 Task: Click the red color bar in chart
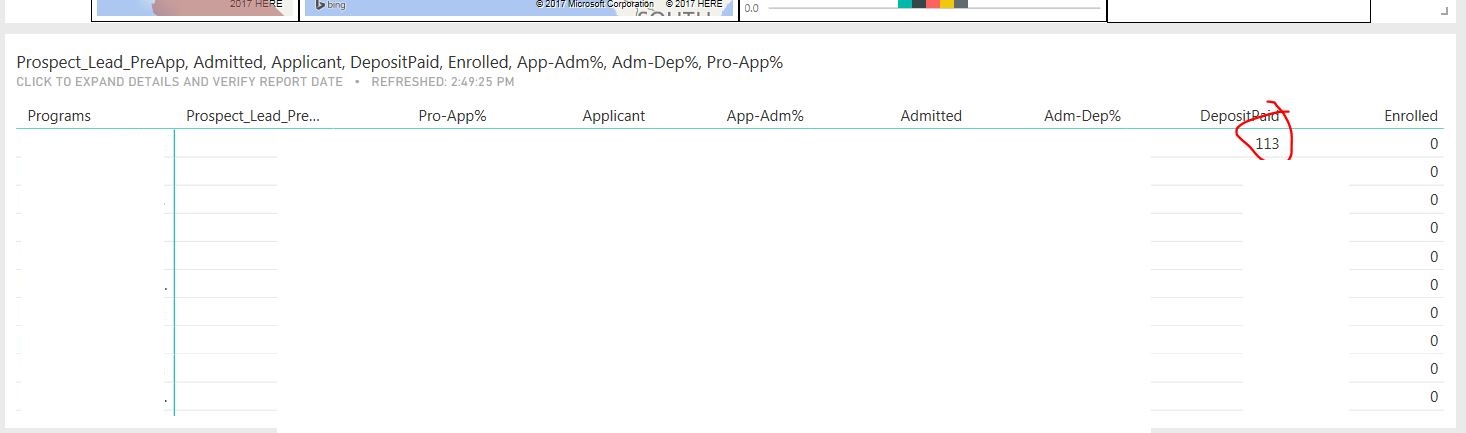click(x=933, y=4)
